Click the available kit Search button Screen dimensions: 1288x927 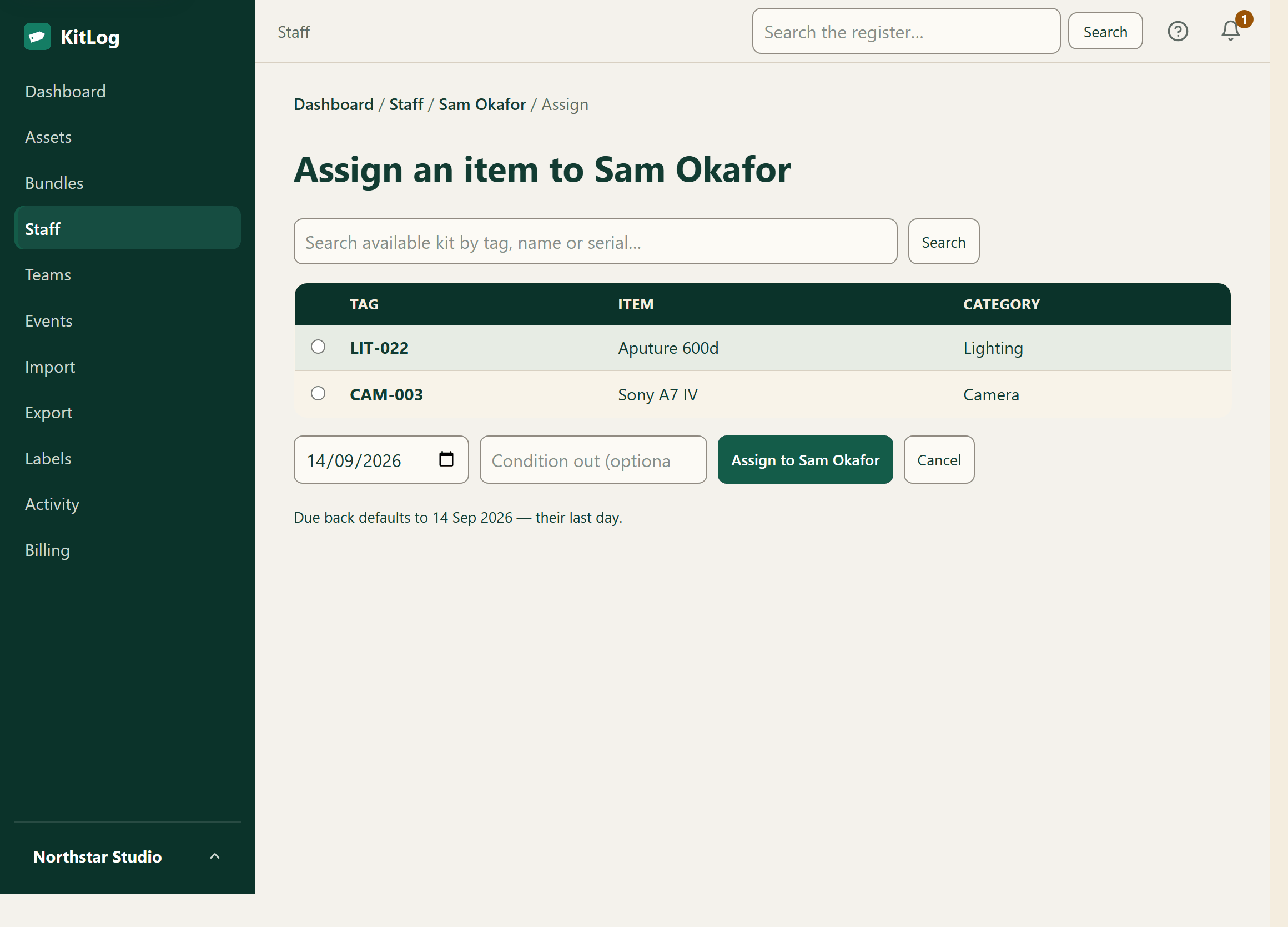[x=943, y=242]
